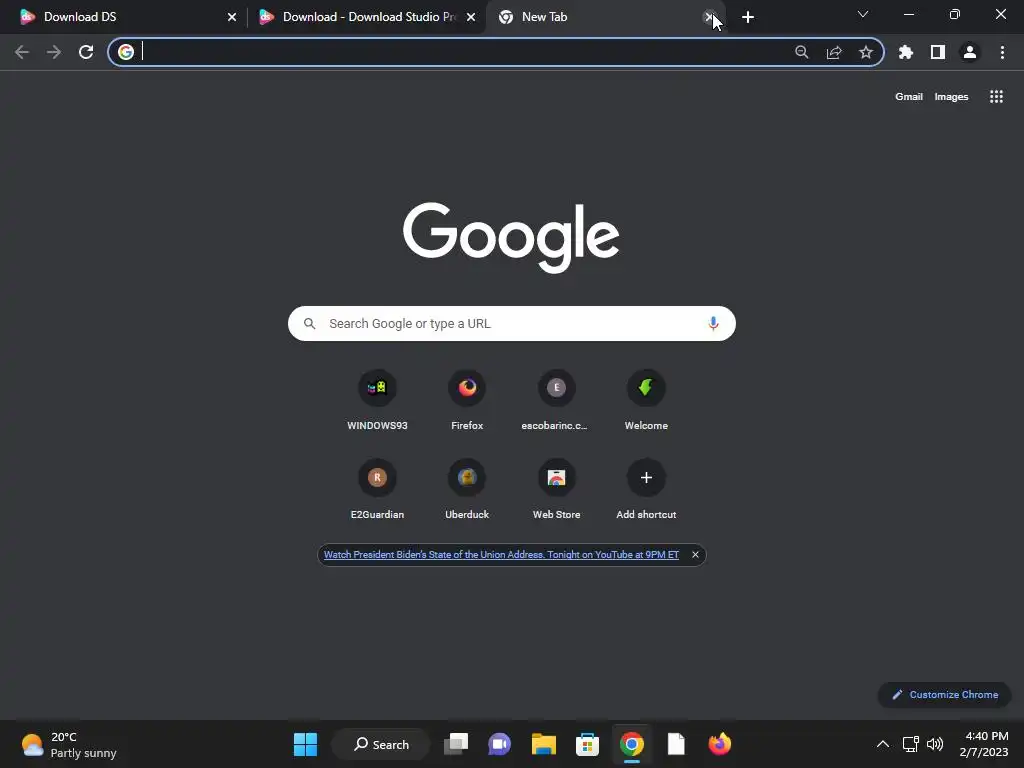
Task: Open Microsoft Store from taskbar
Action: [x=587, y=744]
